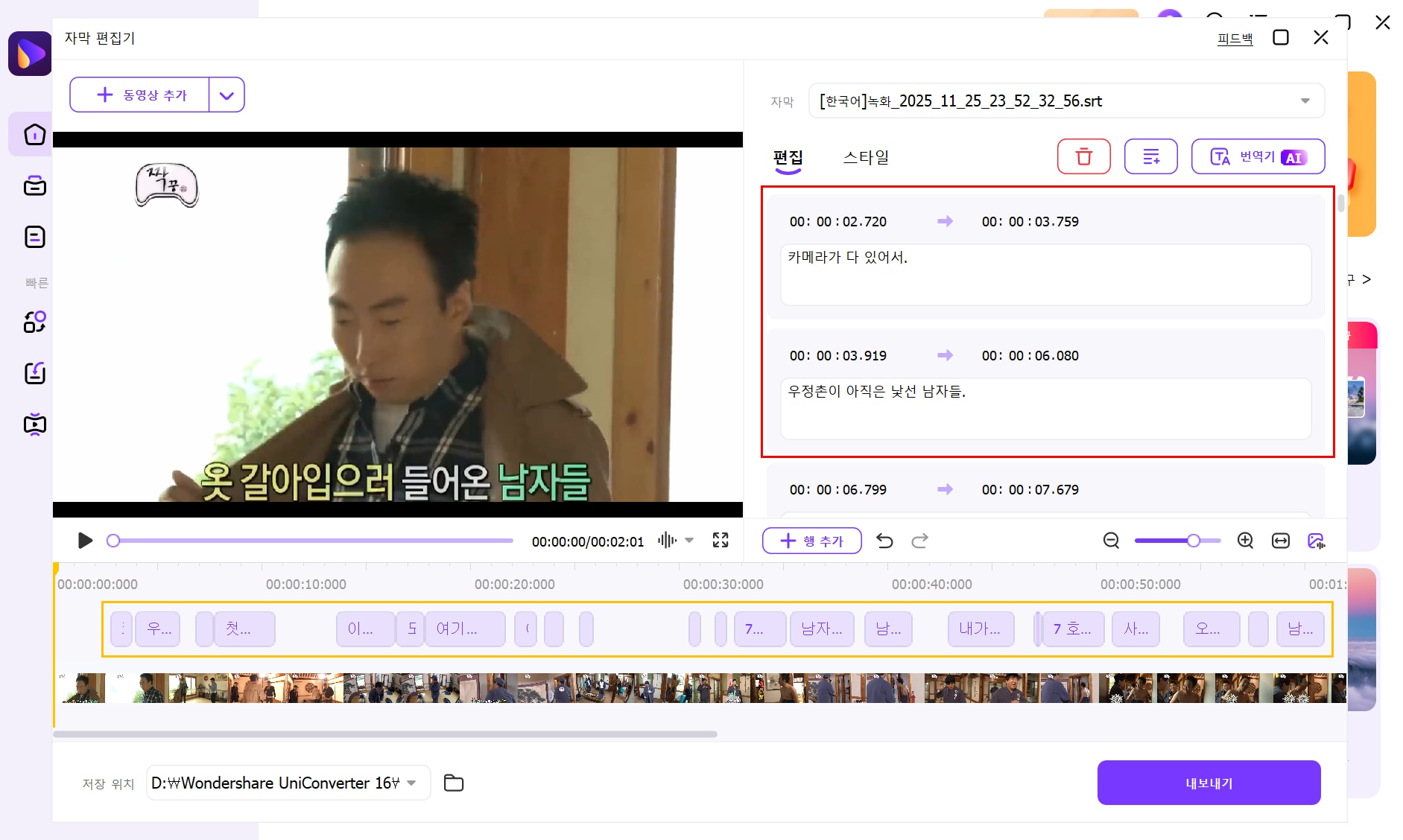Screen dimensions: 1403x840
Task: Switch to the 스타일 tab
Action: [866, 157]
